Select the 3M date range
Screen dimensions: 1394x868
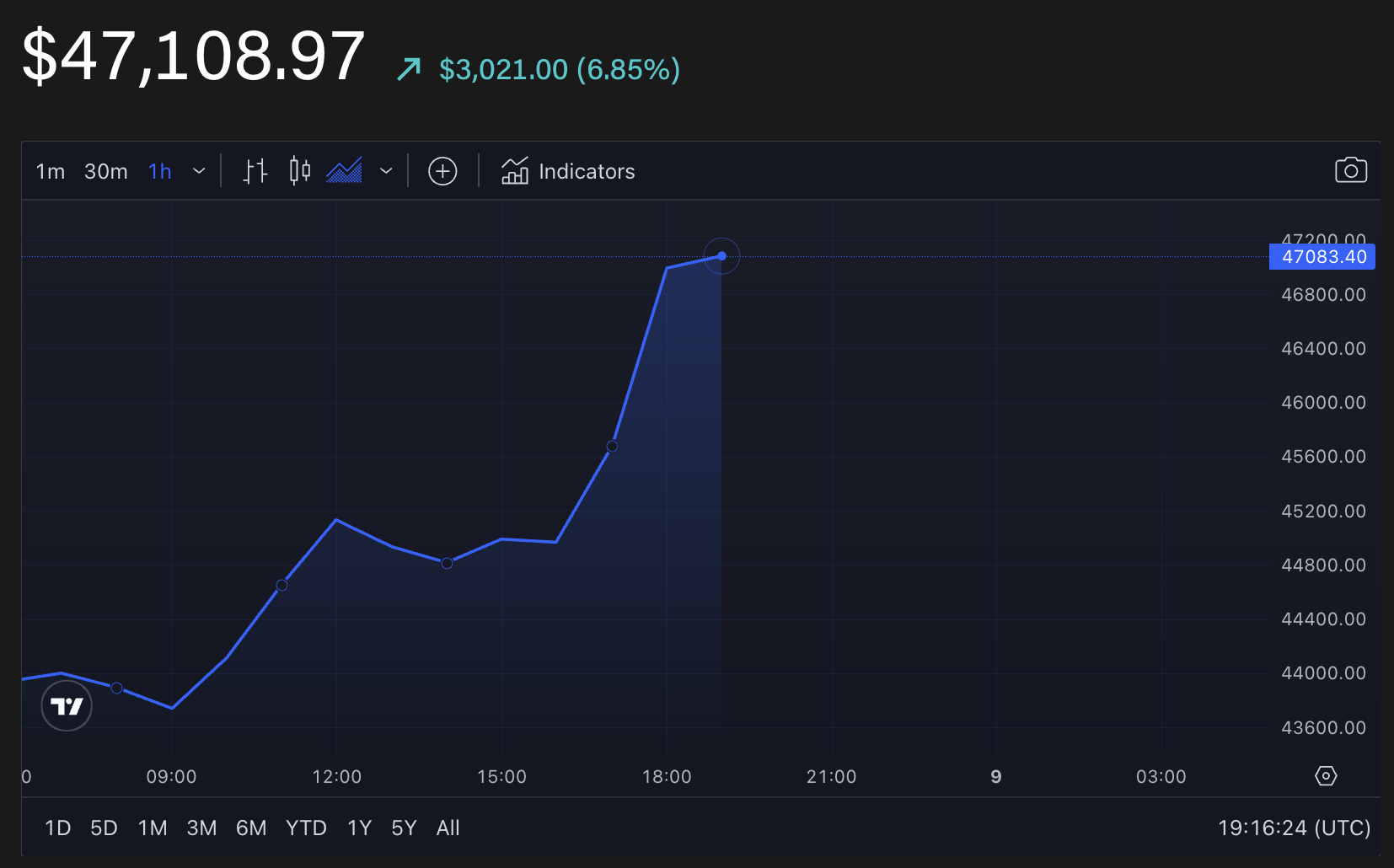(201, 828)
